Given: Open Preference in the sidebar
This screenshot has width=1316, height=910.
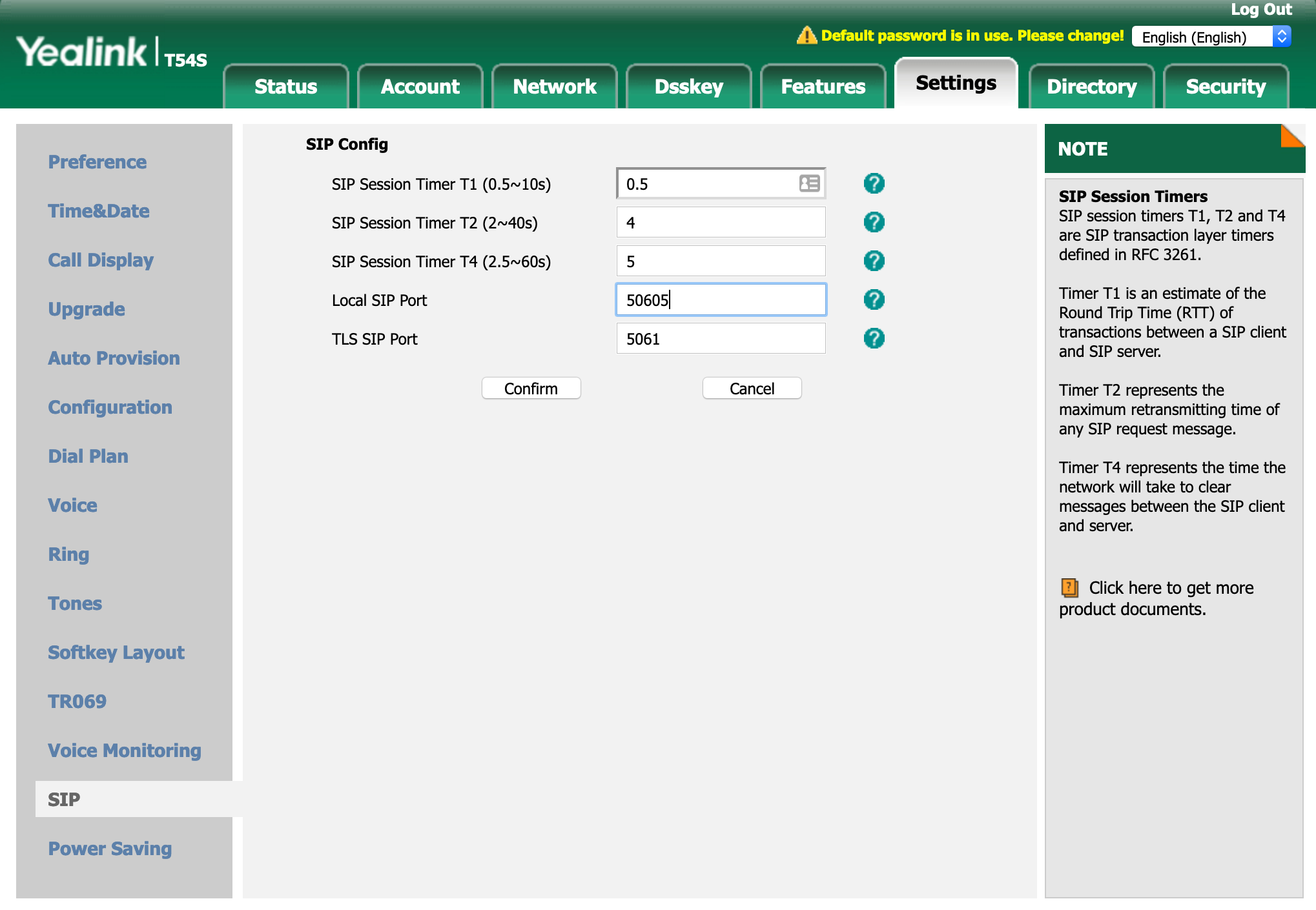Looking at the screenshot, I should tap(98, 161).
